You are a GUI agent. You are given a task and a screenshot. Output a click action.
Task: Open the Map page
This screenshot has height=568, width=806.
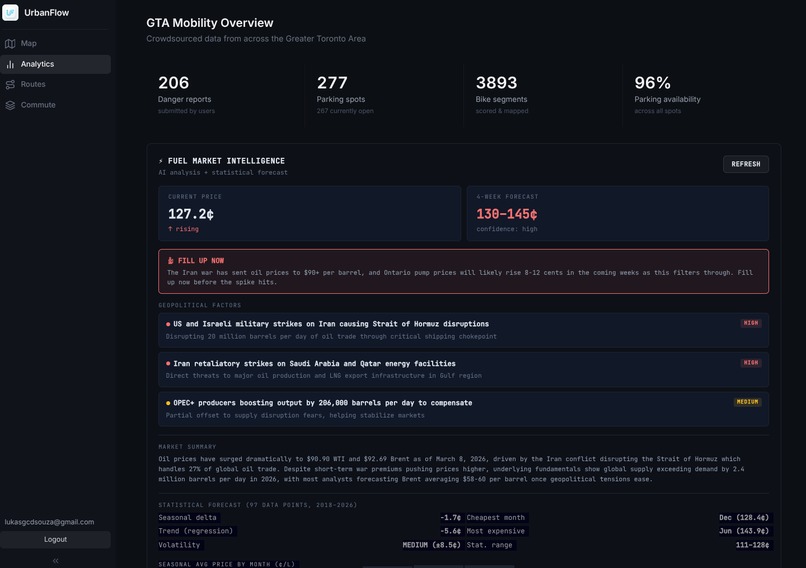coord(56,44)
